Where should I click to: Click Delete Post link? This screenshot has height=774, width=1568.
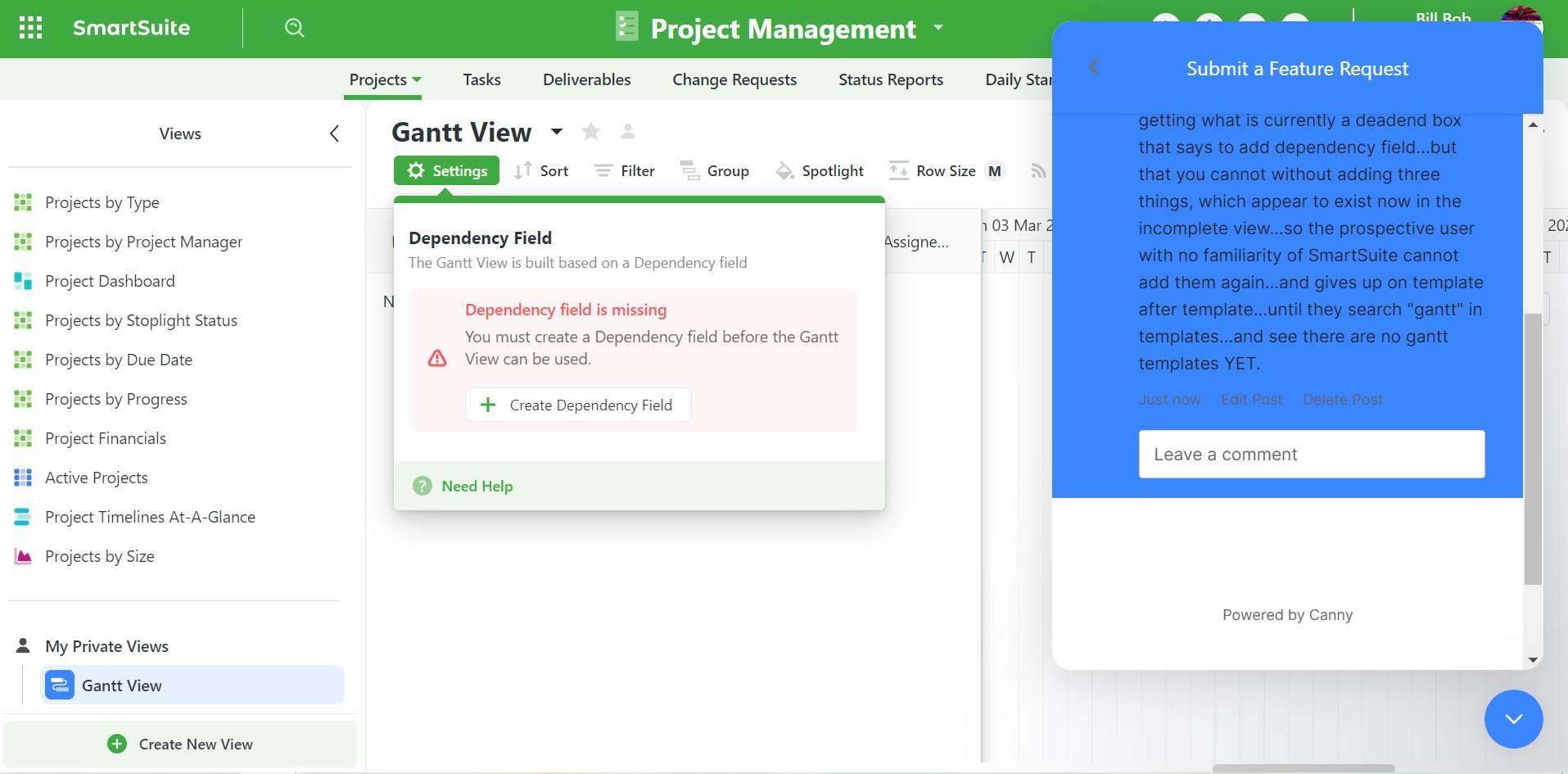(1343, 399)
